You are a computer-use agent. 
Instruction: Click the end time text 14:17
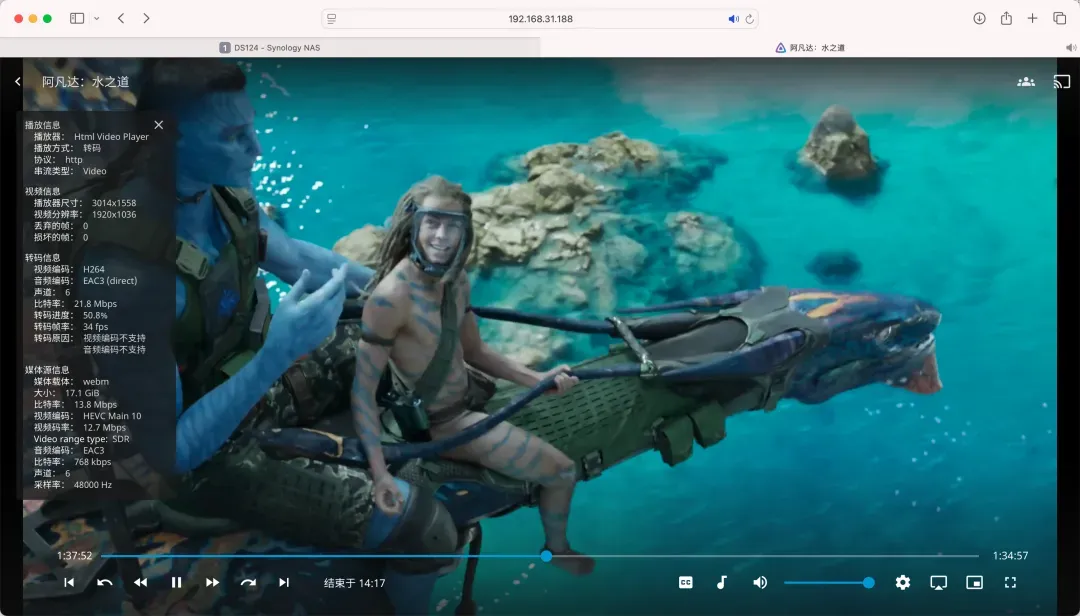click(x=355, y=583)
